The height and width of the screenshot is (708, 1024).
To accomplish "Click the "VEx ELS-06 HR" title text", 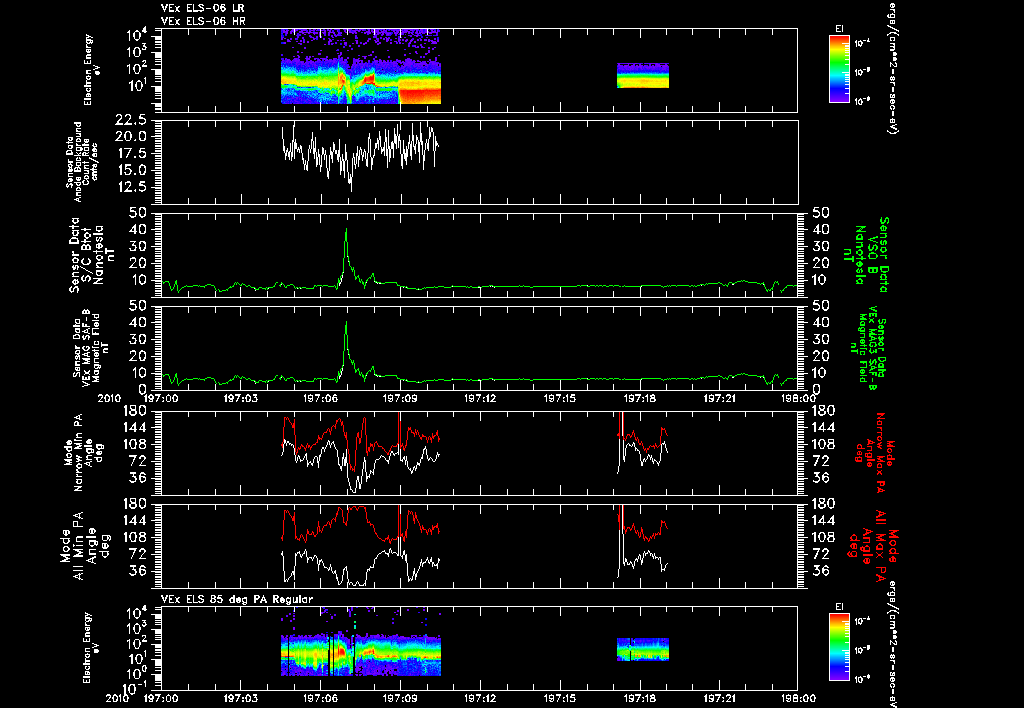I will 202,21.
